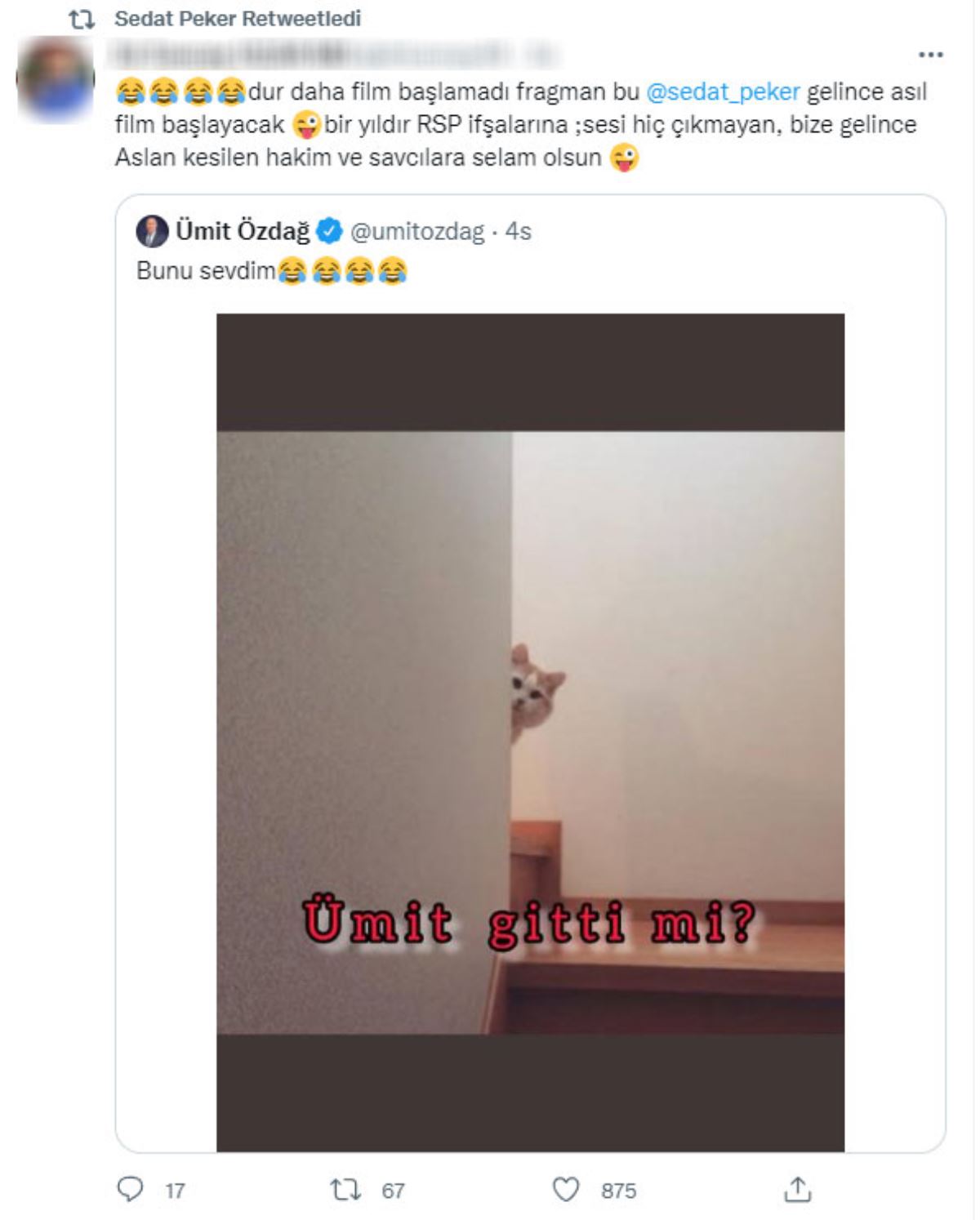
Task: Click Ümit Özdağ's blue verified badge
Action: pyautogui.click(x=329, y=232)
